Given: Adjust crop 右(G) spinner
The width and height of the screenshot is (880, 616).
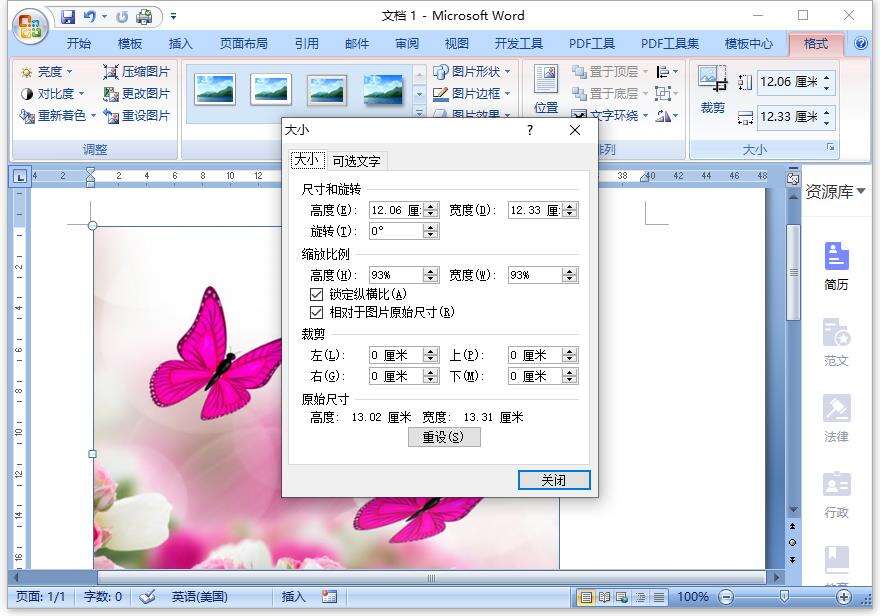Looking at the screenshot, I should pyautogui.click(x=431, y=376).
